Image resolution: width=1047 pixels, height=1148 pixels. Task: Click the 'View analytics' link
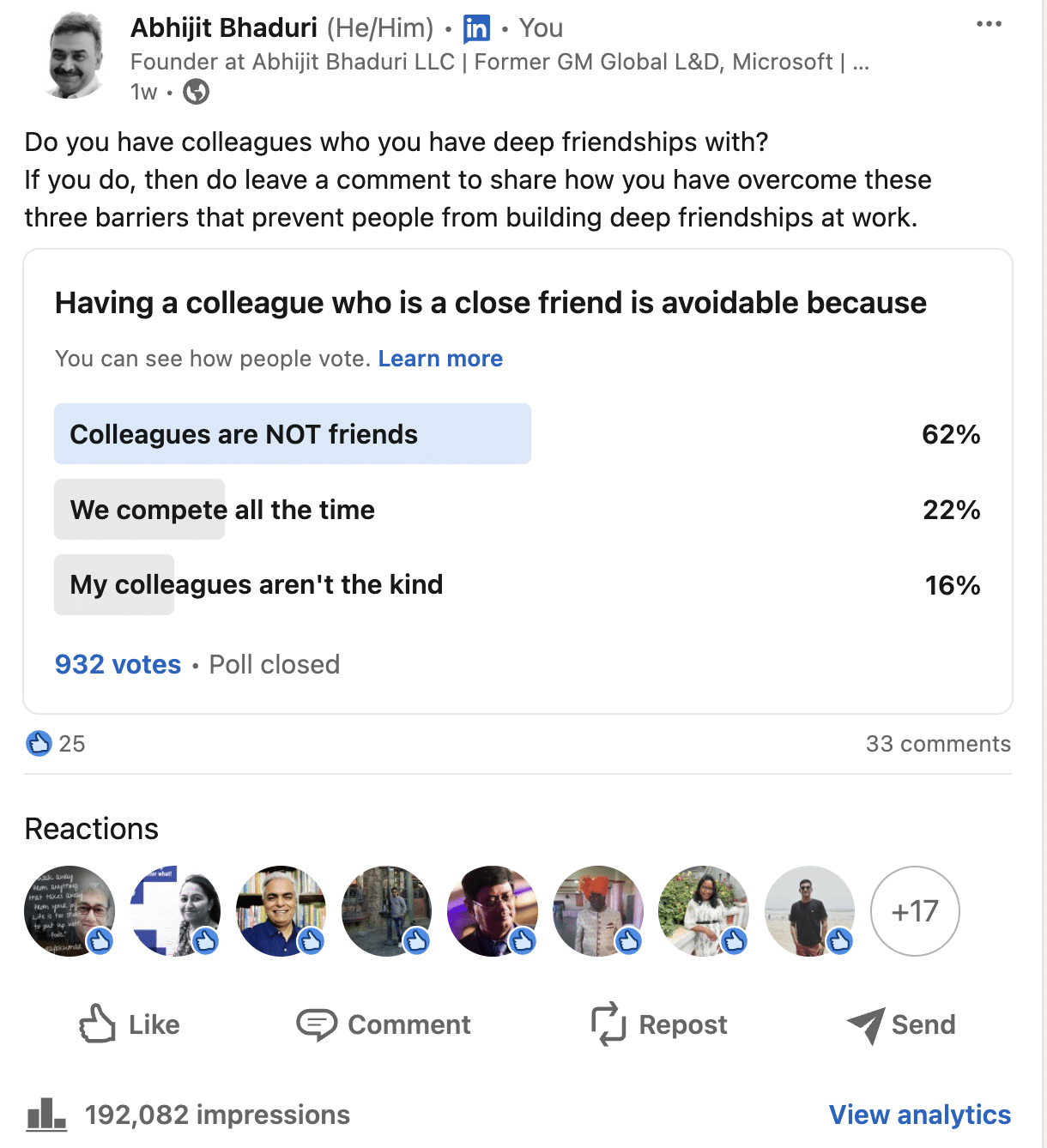tap(919, 1115)
